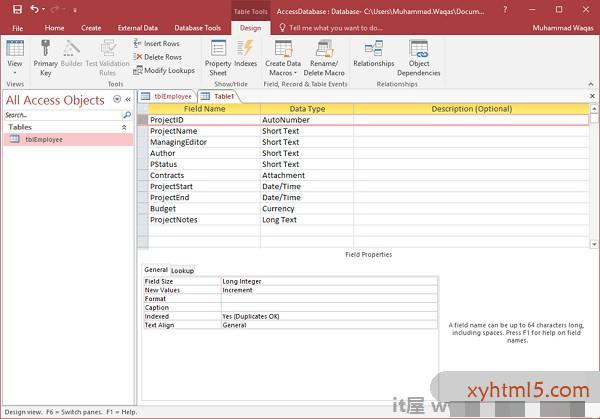This screenshot has width=600, height=419.
Task: Show the Property Sheet
Action: click(x=218, y=58)
